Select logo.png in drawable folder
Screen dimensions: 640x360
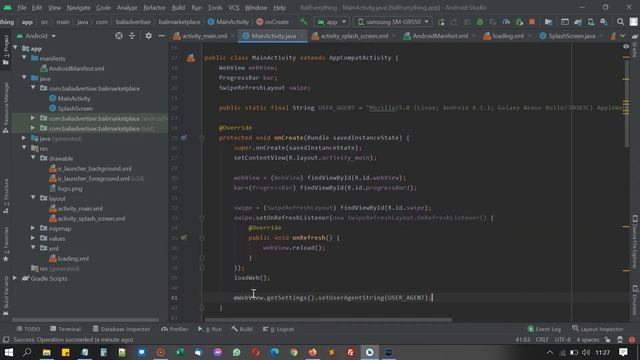pos(70,189)
